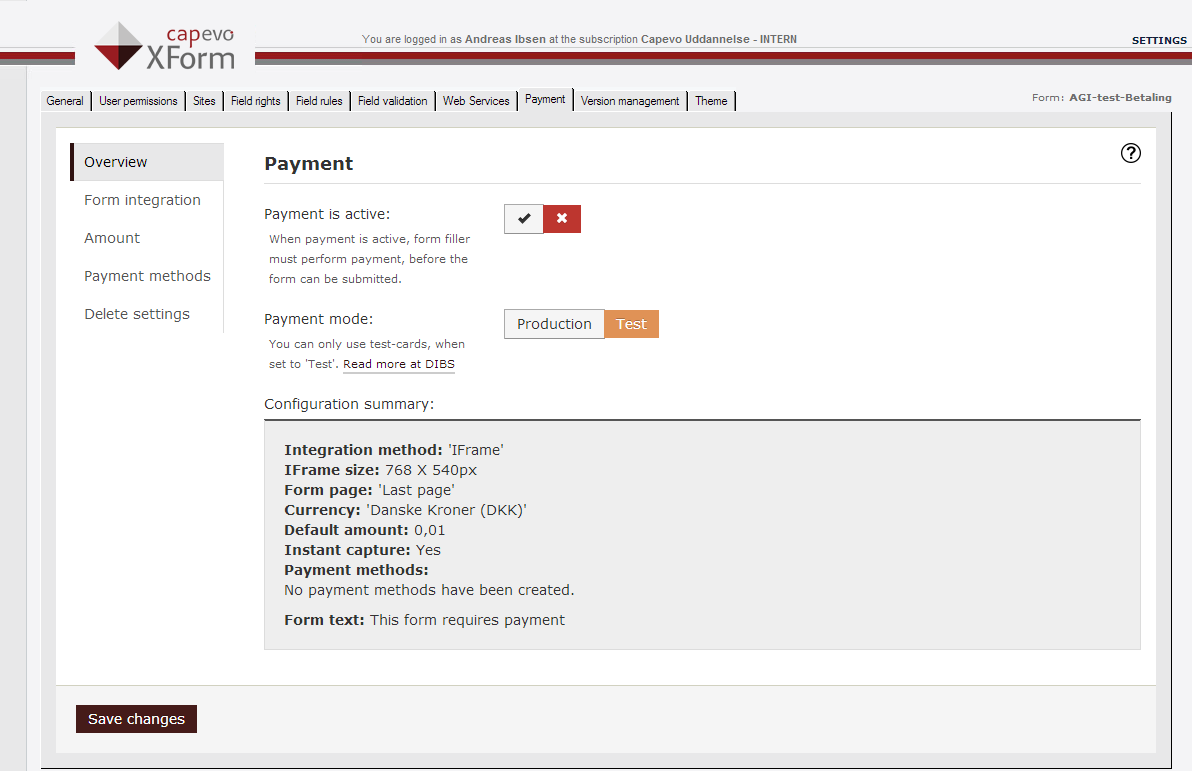Enable payment with the checkmark toggle
This screenshot has height=771, width=1192.
click(x=524, y=219)
